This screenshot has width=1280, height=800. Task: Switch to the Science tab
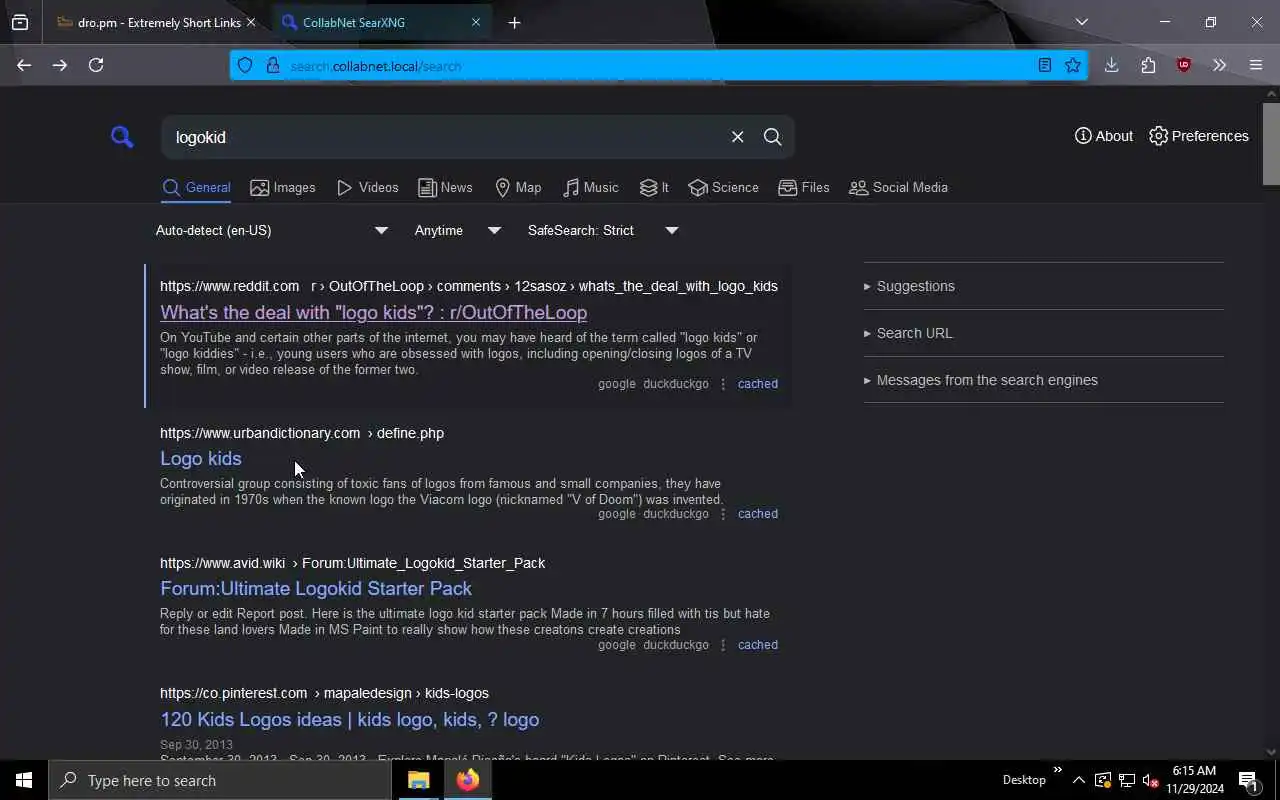point(723,188)
